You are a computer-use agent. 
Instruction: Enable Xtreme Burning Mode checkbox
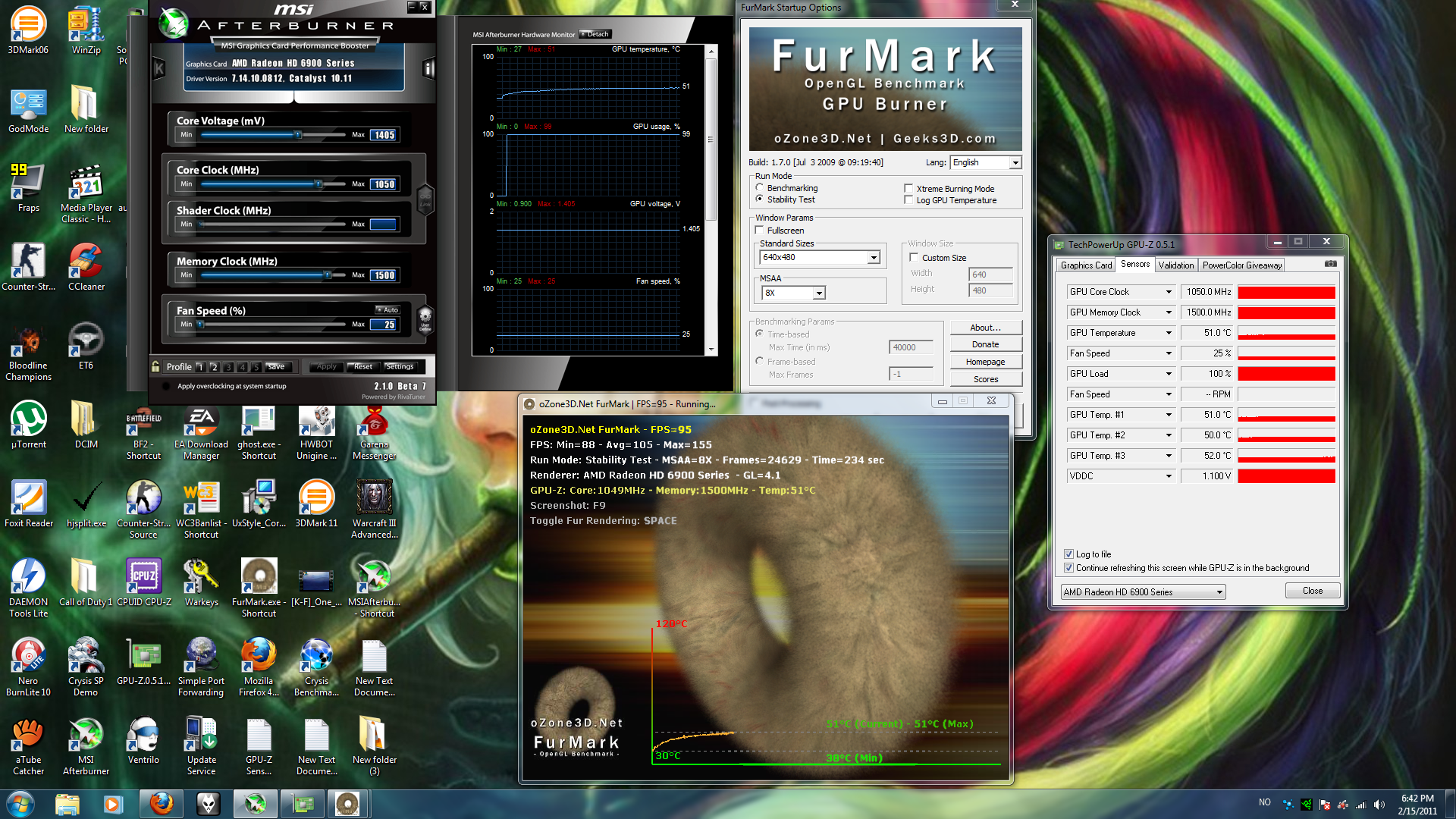(x=908, y=188)
